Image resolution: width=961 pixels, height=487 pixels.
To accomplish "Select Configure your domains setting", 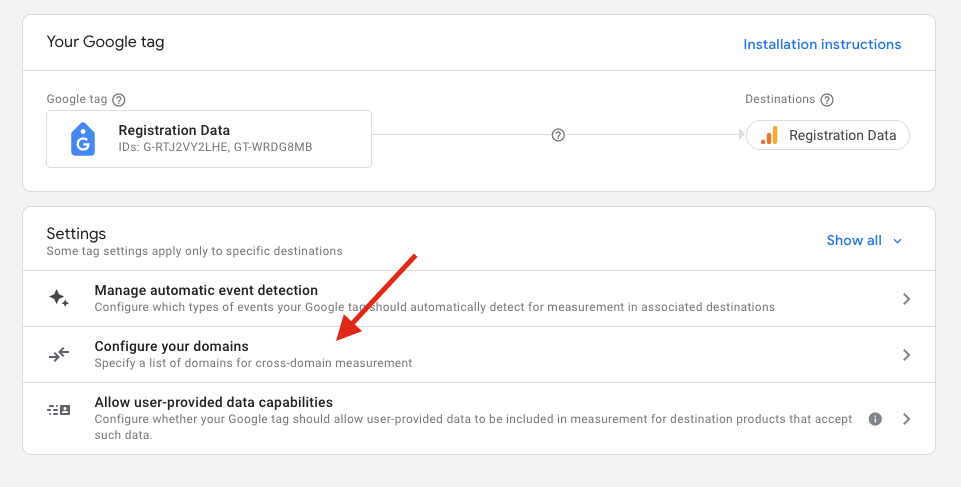I will 172,346.
